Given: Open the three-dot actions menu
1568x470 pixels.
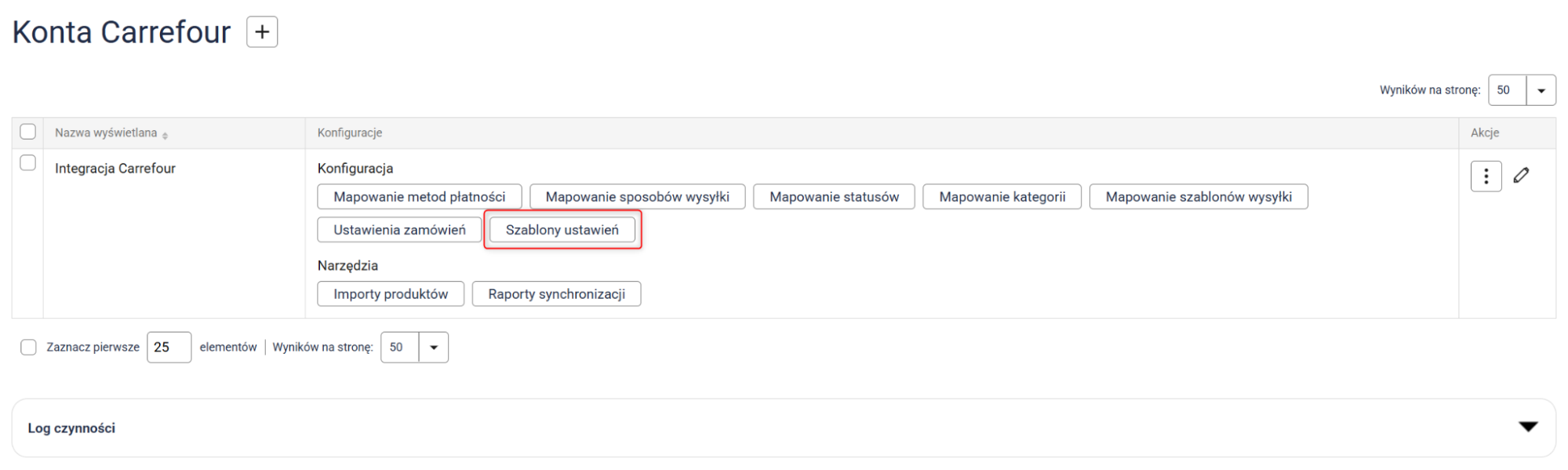Looking at the screenshot, I should coord(1485,177).
